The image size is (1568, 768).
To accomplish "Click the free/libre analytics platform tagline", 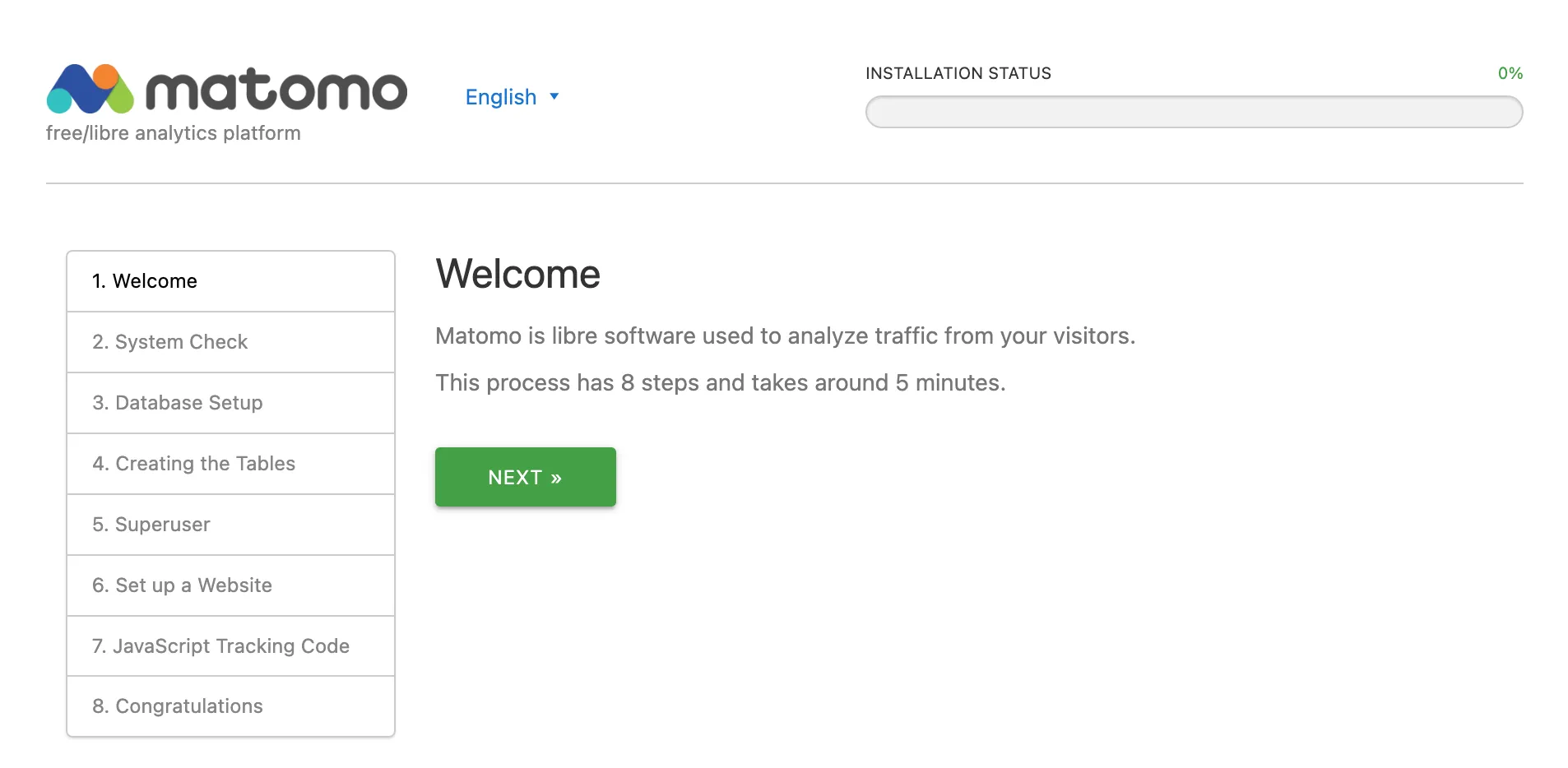I will 173,133.
